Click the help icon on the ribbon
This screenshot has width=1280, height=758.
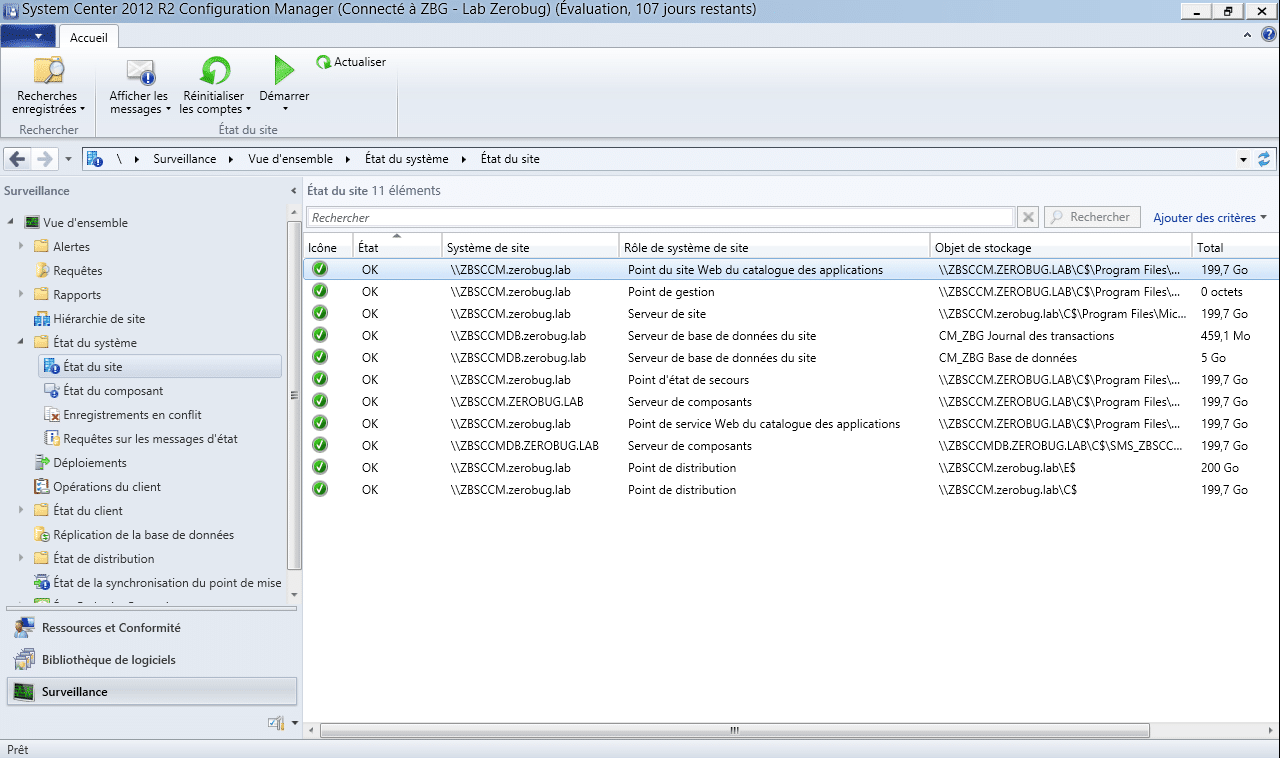pos(1269,34)
